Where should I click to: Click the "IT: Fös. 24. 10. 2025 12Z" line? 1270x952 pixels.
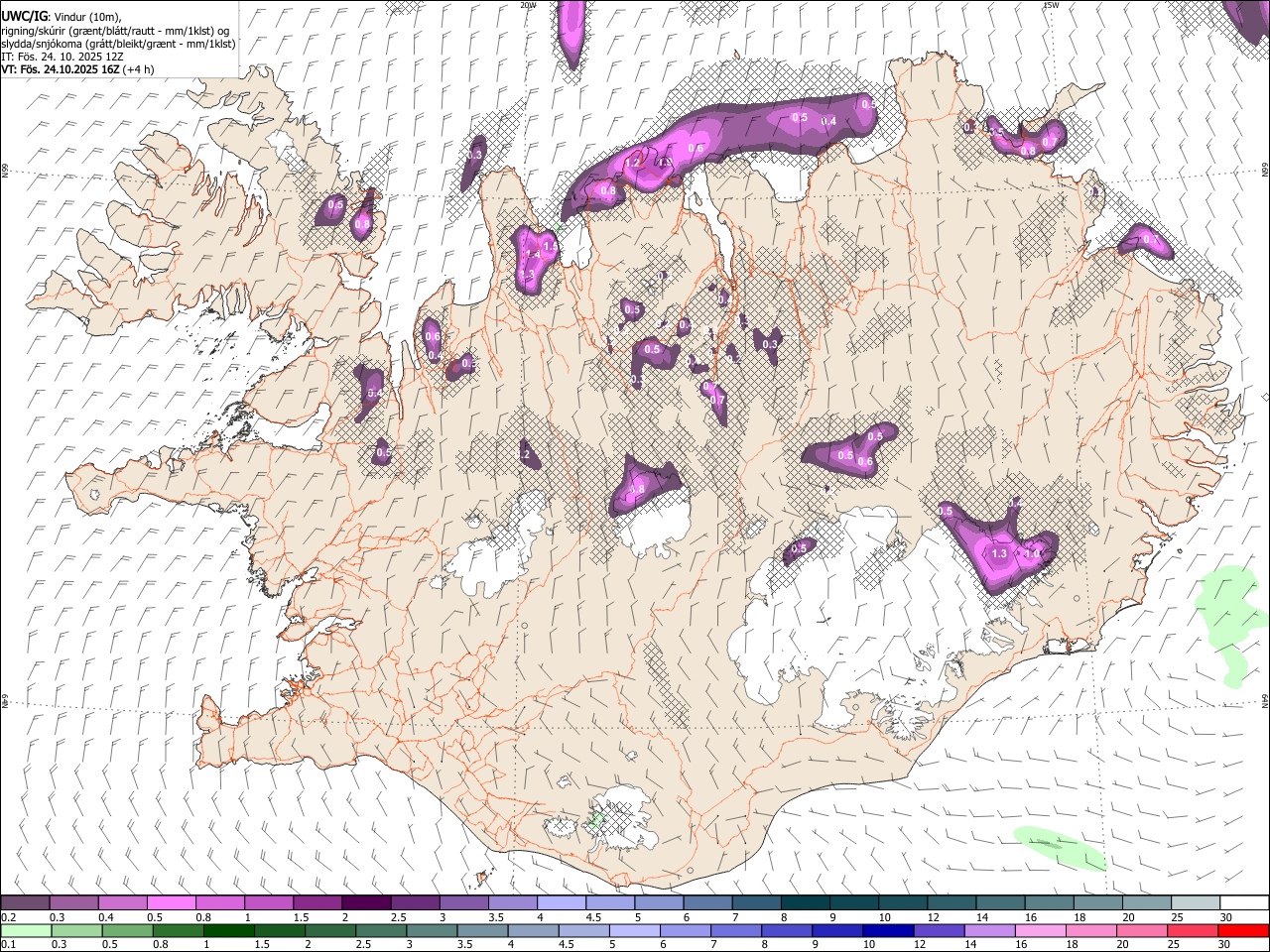[x=62, y=57]
